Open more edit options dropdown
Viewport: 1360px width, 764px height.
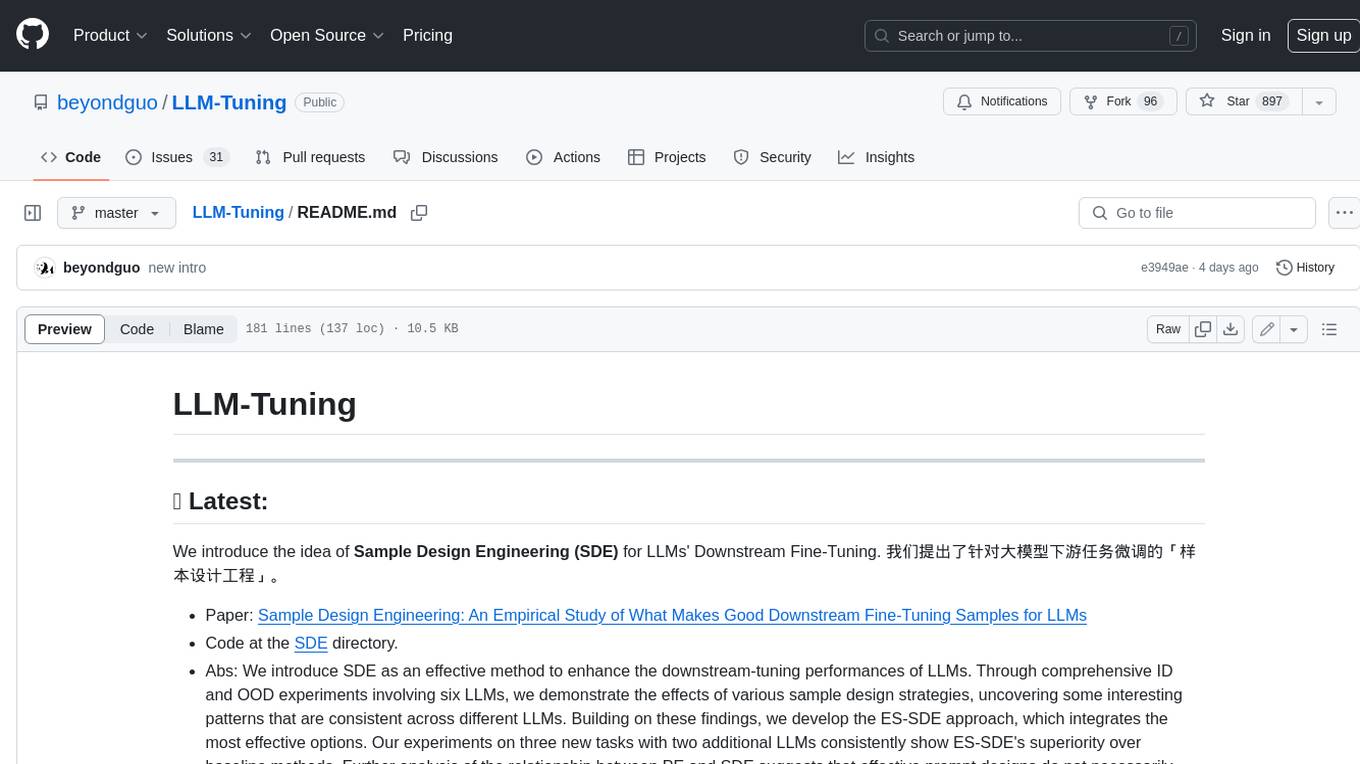coord(1294,329)
